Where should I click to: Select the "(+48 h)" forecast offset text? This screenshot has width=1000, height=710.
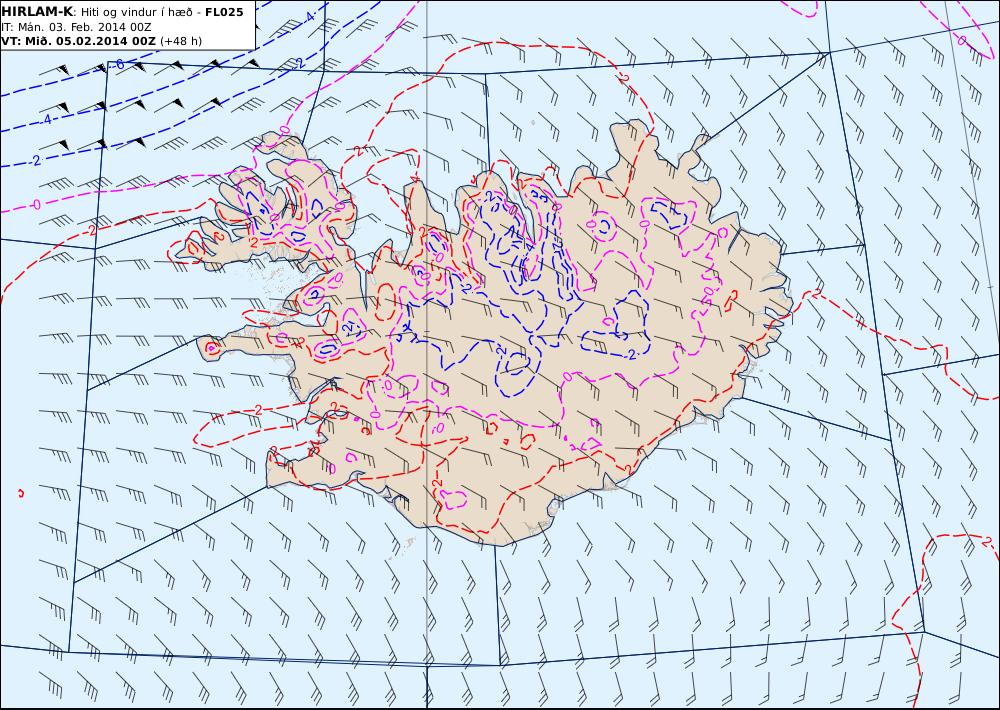(180, 41)
